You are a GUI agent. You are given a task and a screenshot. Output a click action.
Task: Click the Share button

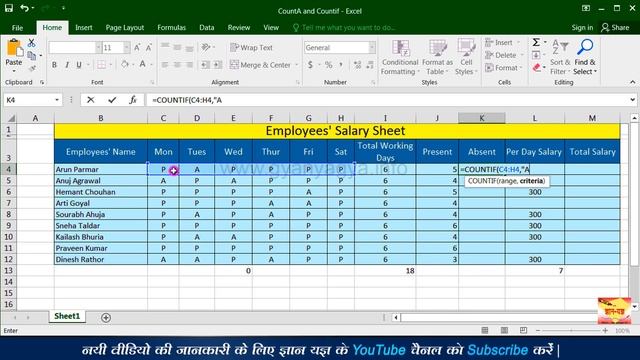coord(615,28)
